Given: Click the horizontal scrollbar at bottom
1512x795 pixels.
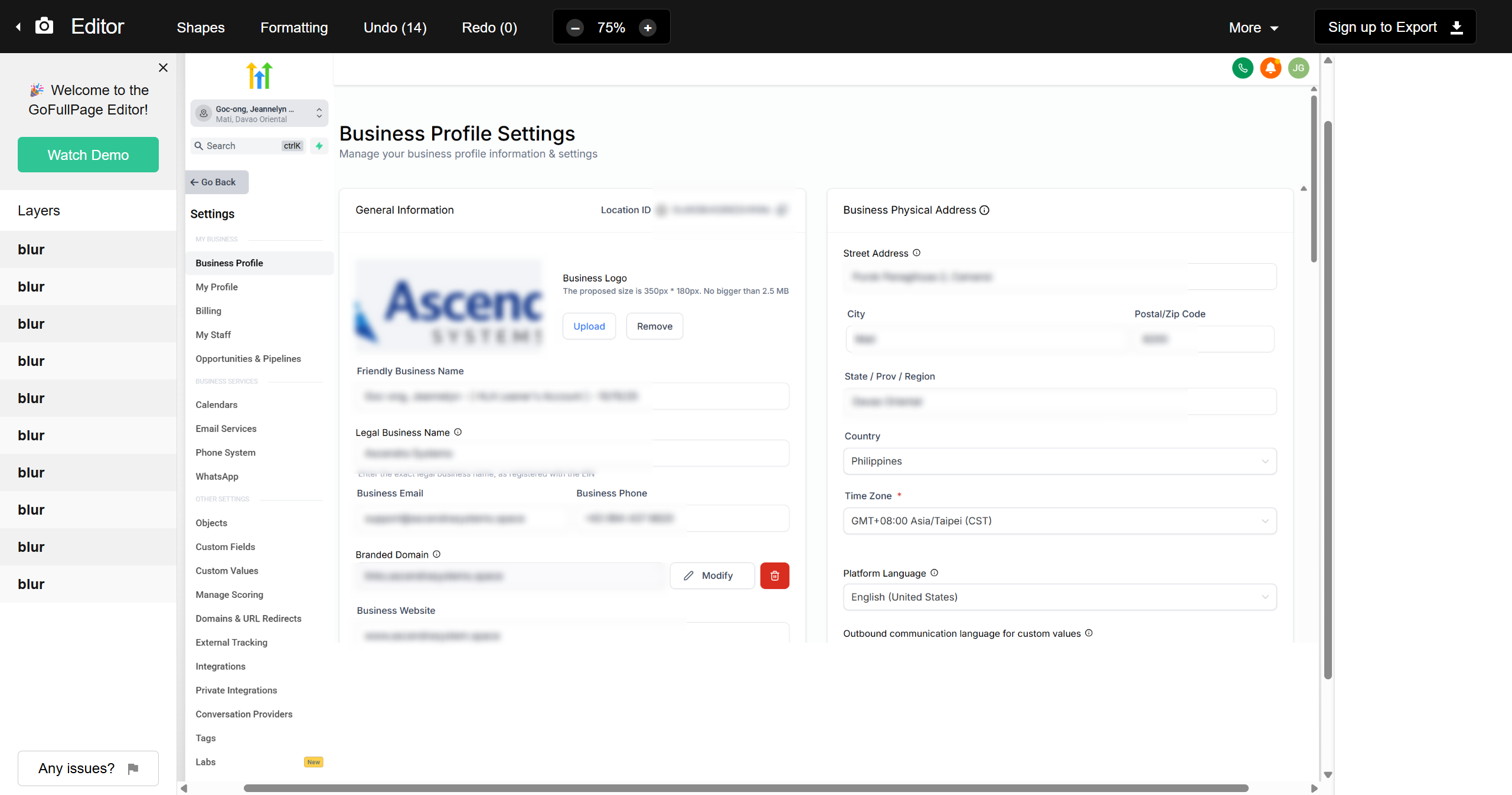Looking at the screenshot, I should [x=746, y=789].
